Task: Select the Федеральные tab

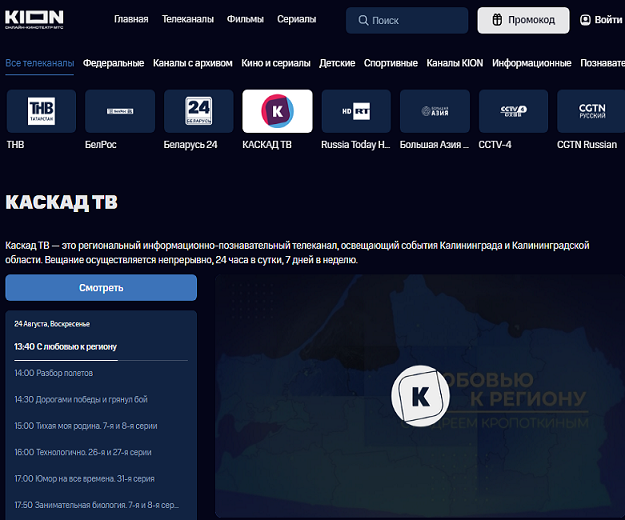Action: (x=113, y=63)
